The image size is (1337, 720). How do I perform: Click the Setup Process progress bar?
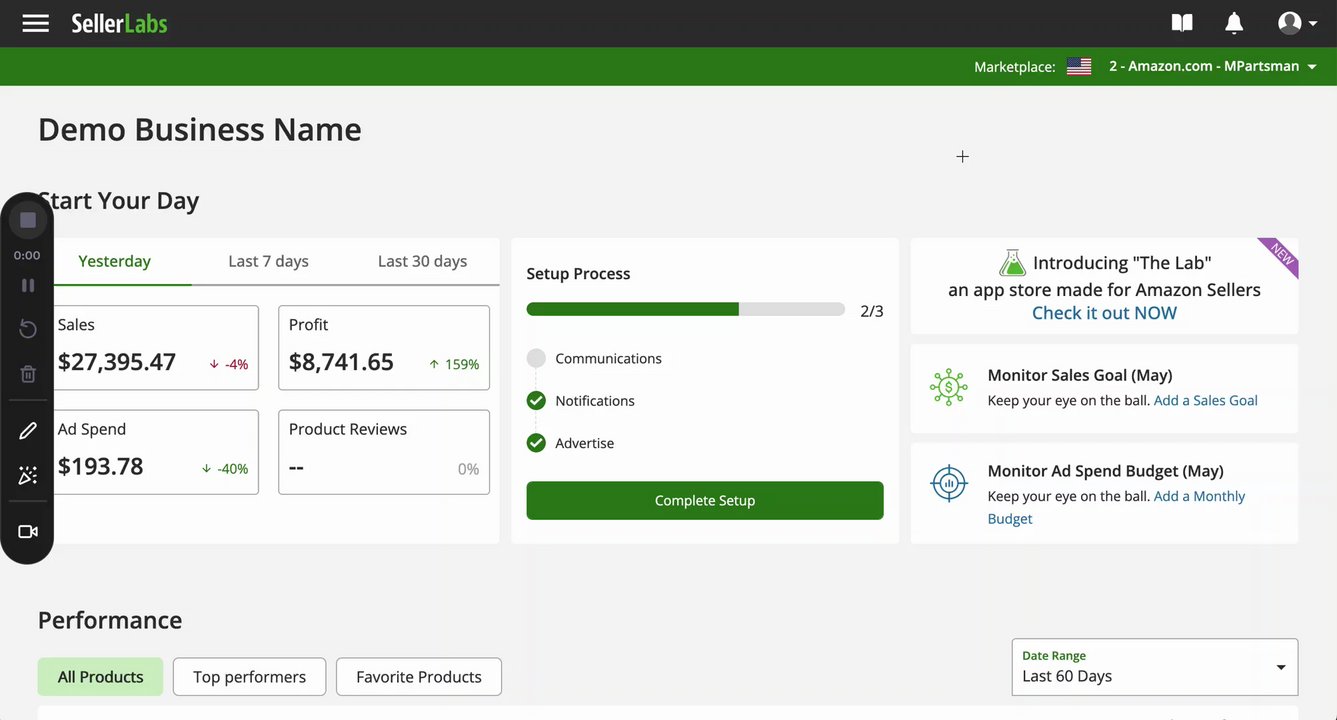(685, 310)
